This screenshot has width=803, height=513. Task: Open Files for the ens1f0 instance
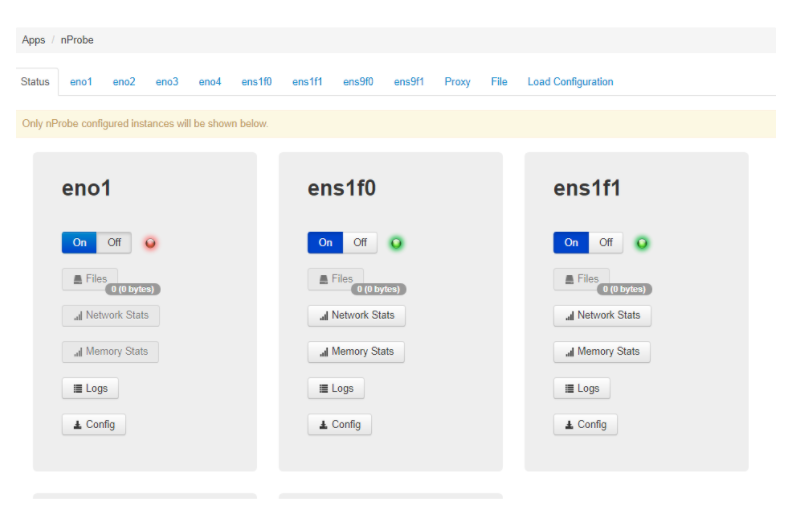(x=335, y=279)
